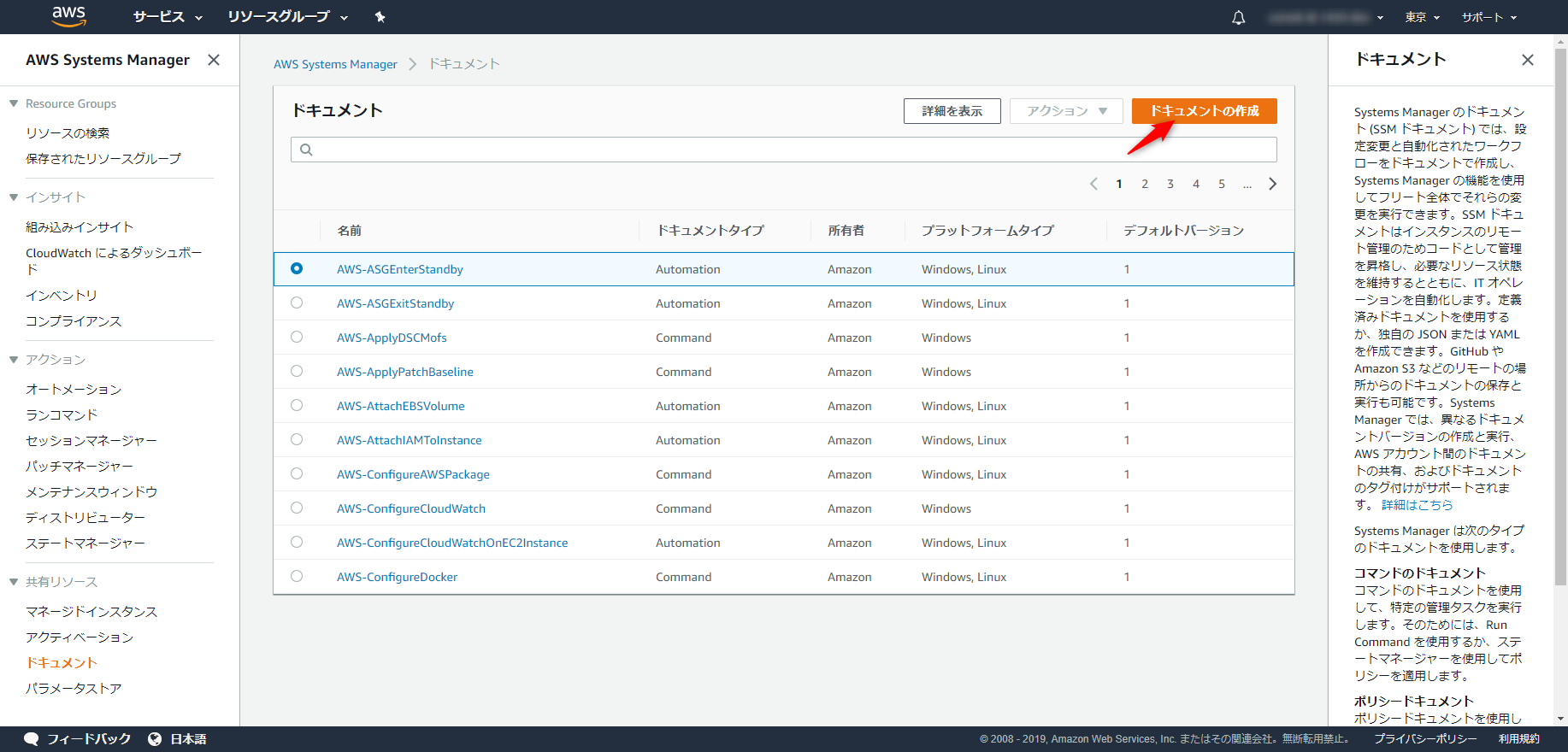Viewport: 1568px width, 752px height.
Task: Click the ドキュメントの作成 button
Action: pos(1204,111)
